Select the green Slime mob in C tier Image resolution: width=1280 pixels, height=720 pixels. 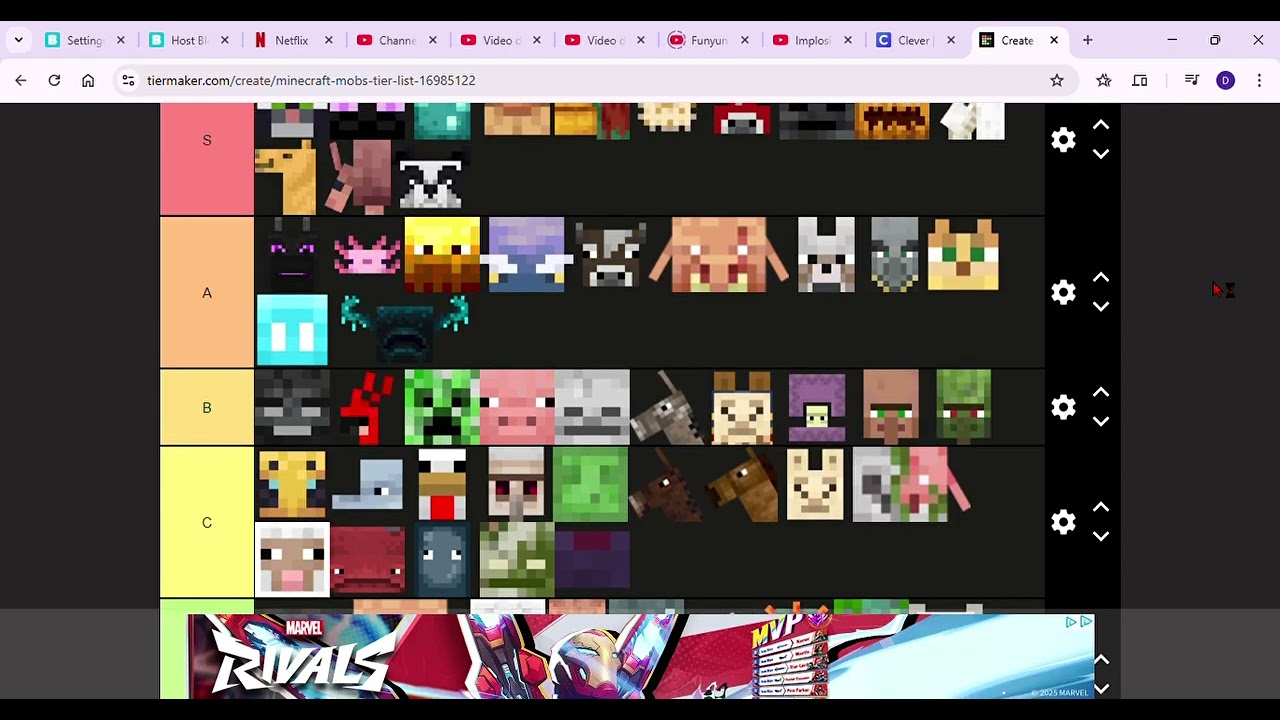pos(590,484)
